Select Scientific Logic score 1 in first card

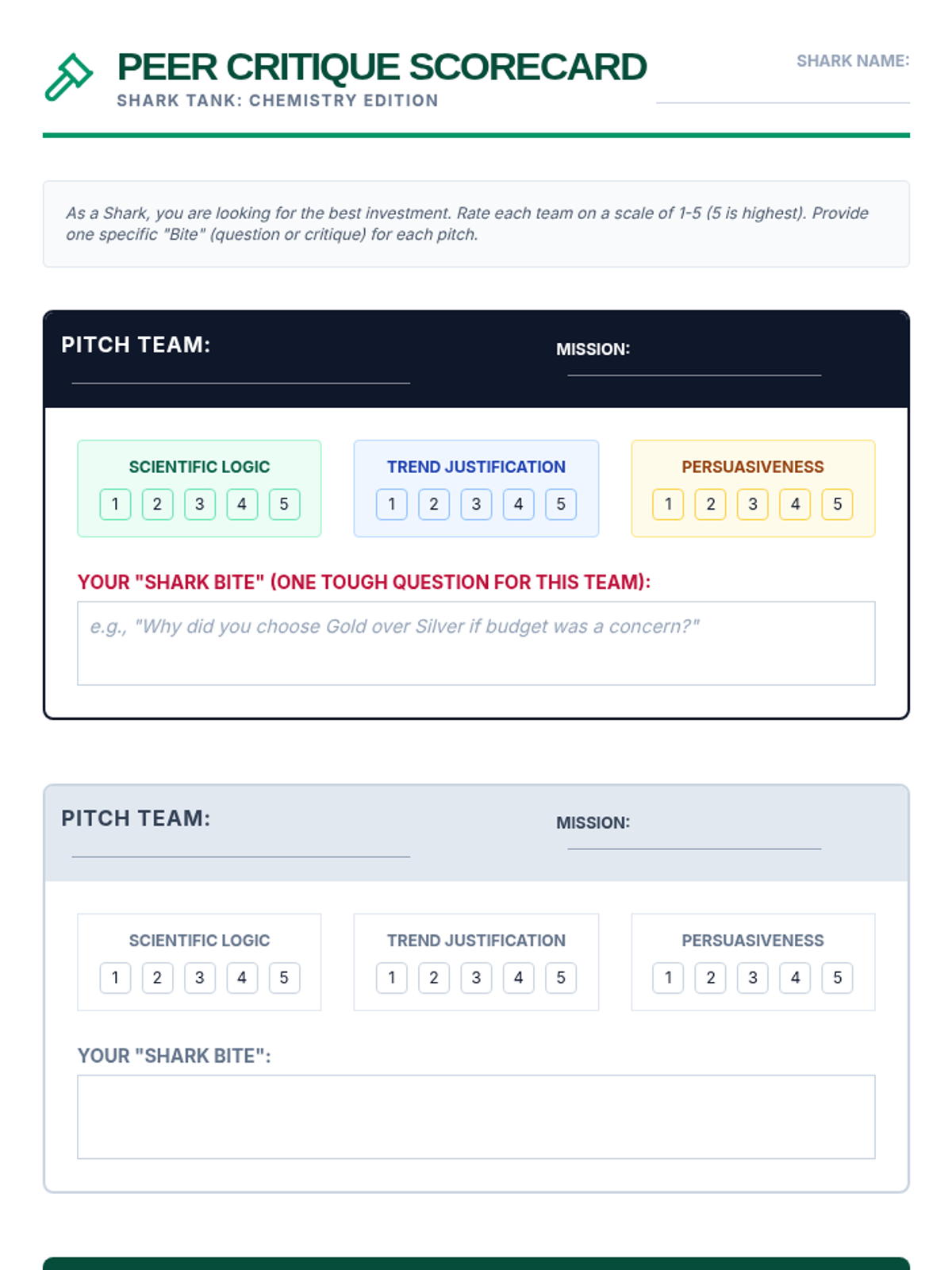(115, 504)
